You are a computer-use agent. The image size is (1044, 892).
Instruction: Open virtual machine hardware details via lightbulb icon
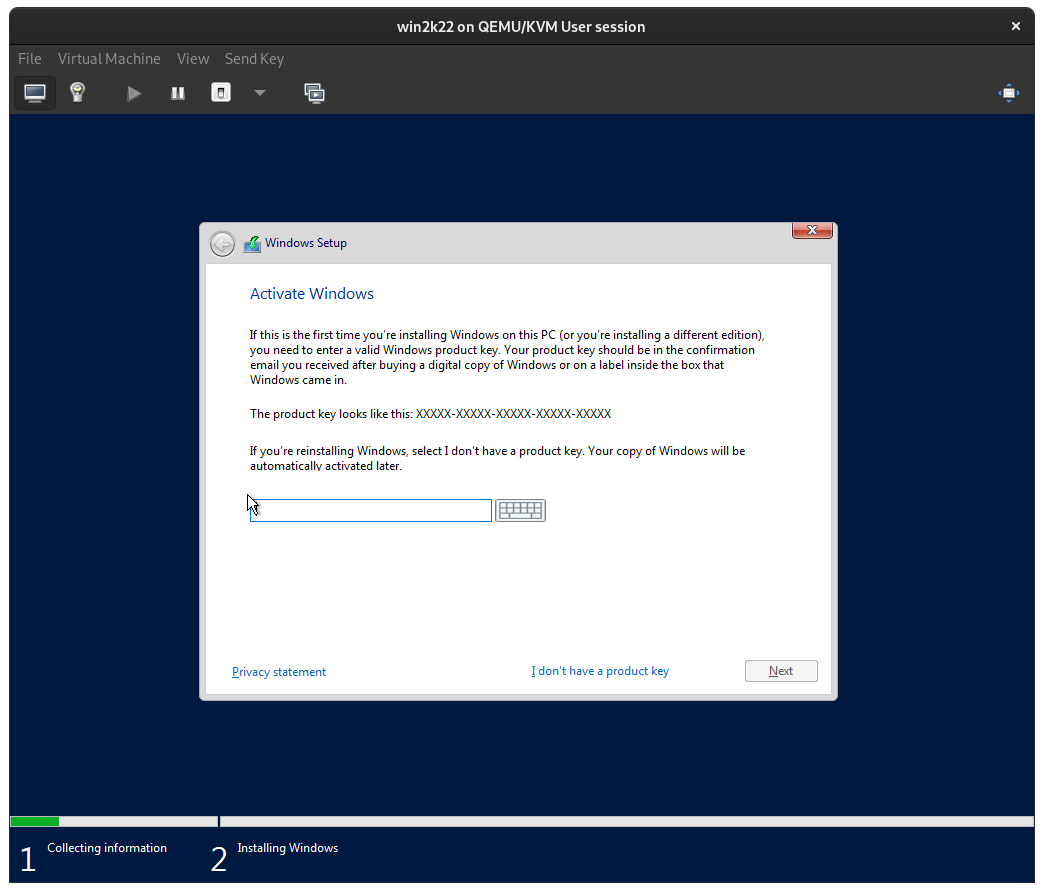point(77,92)
